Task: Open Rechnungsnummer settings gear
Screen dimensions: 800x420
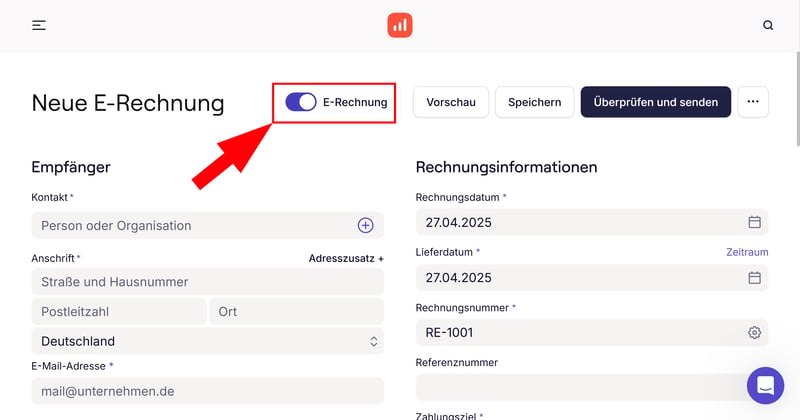Action: [755, 332]
